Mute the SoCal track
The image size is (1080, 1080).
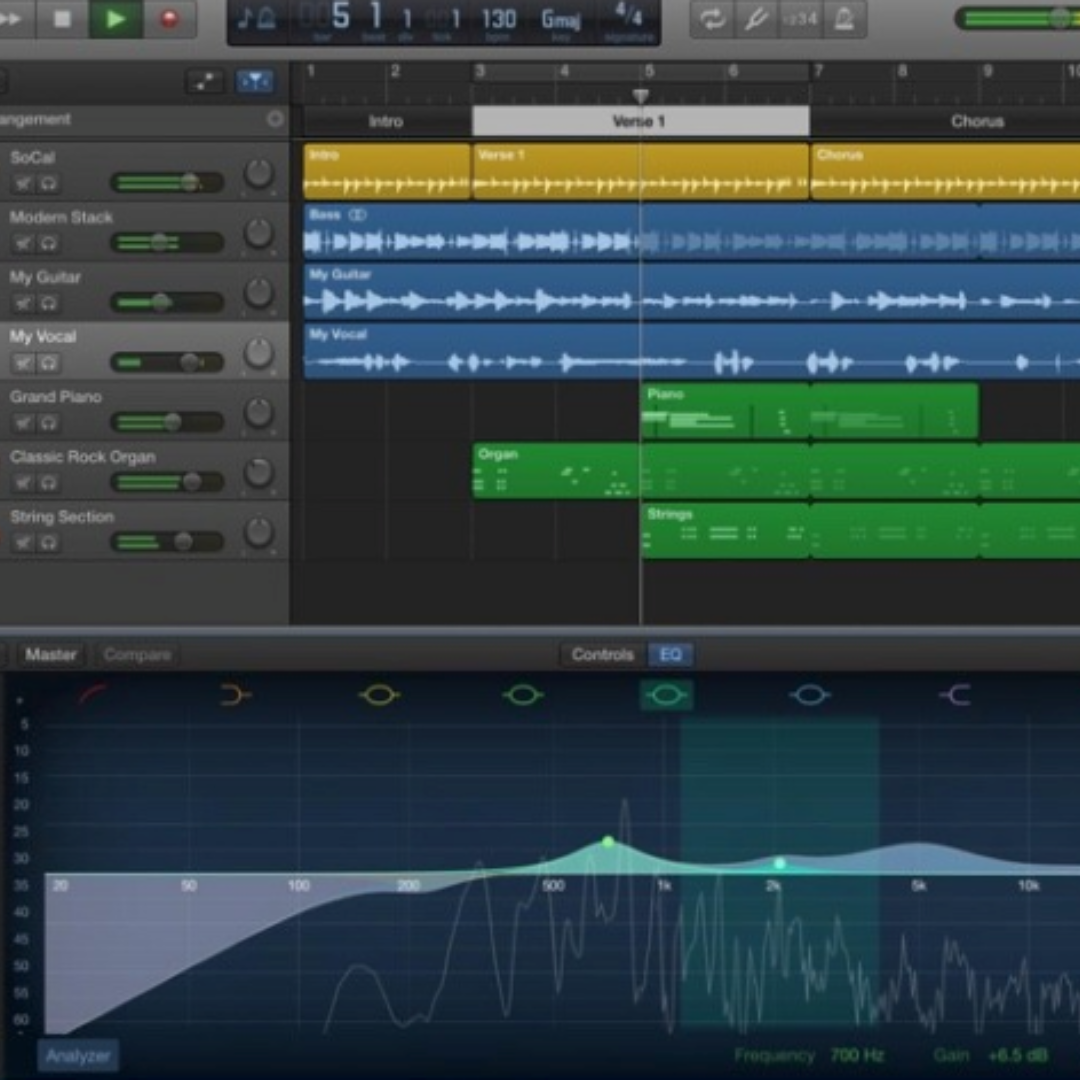[x=23, y=183]
